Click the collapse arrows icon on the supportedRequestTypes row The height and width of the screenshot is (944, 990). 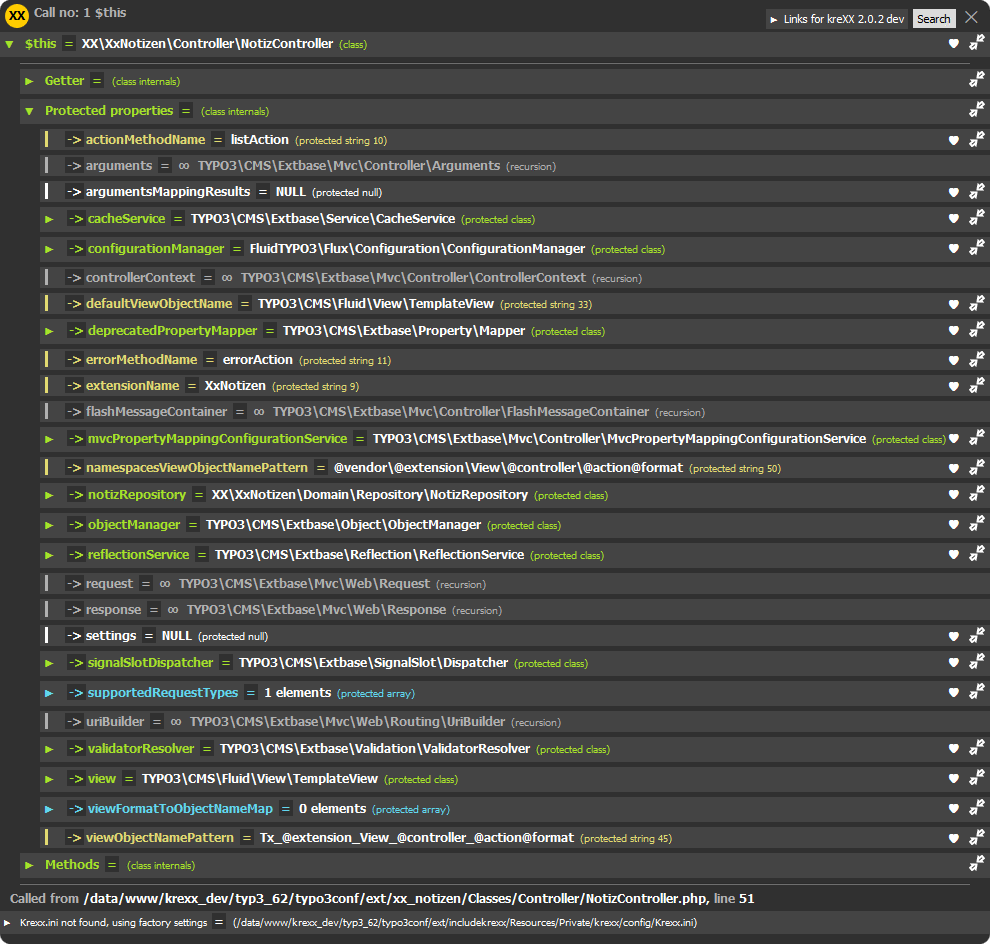click(976, 692)
